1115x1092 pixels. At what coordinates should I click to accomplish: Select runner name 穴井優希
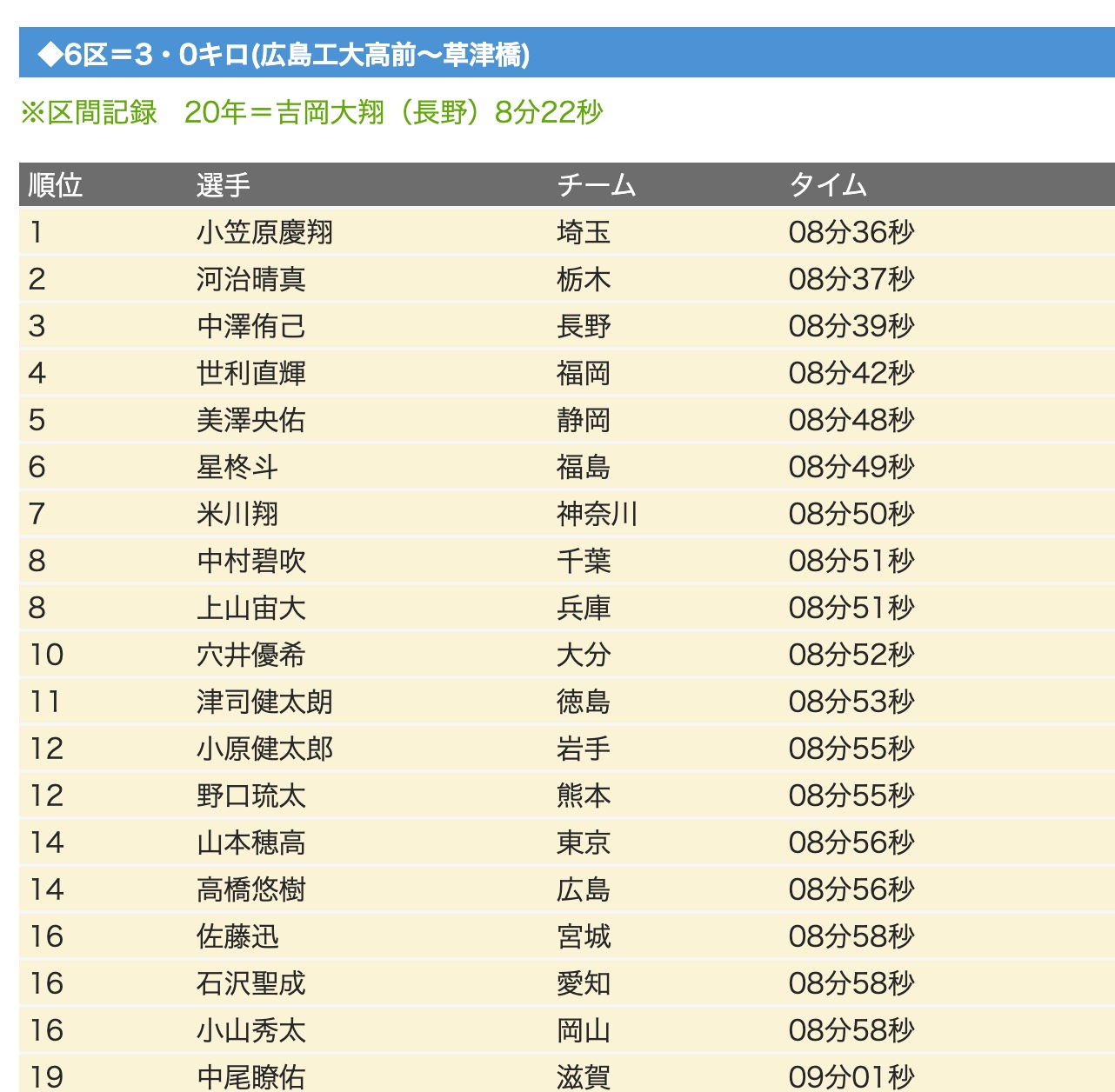251,655
